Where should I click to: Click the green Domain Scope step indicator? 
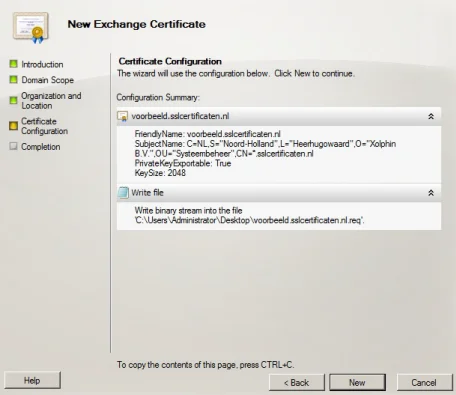pos(14,79)
